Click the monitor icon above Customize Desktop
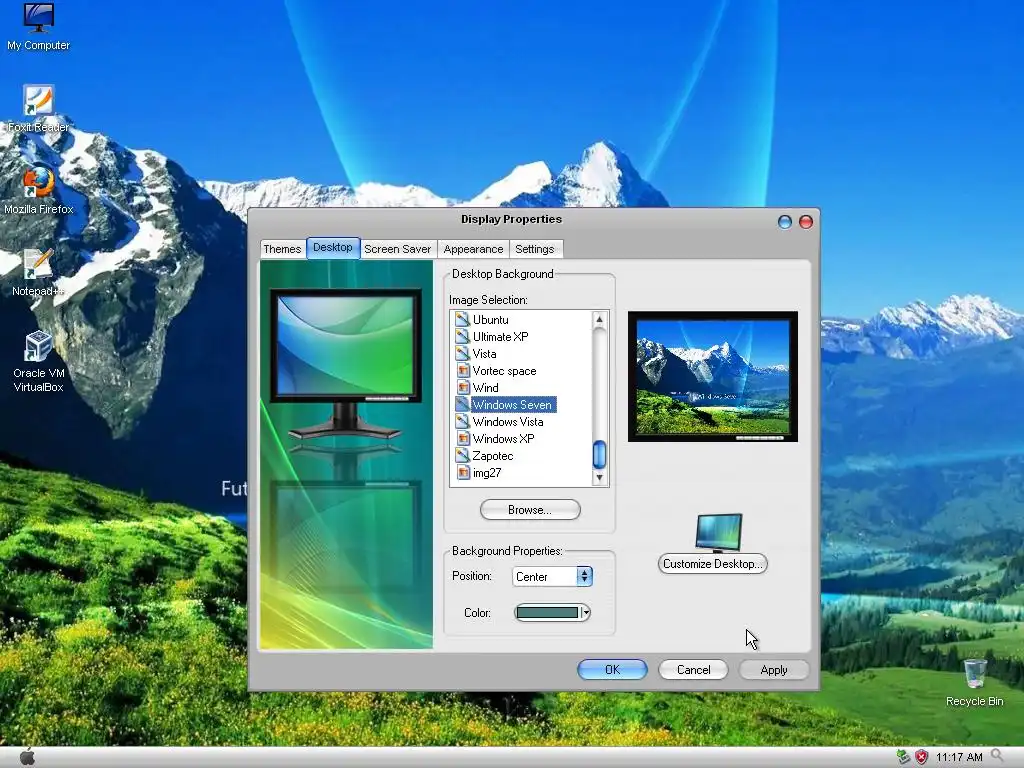 click(x=718, y=533)
